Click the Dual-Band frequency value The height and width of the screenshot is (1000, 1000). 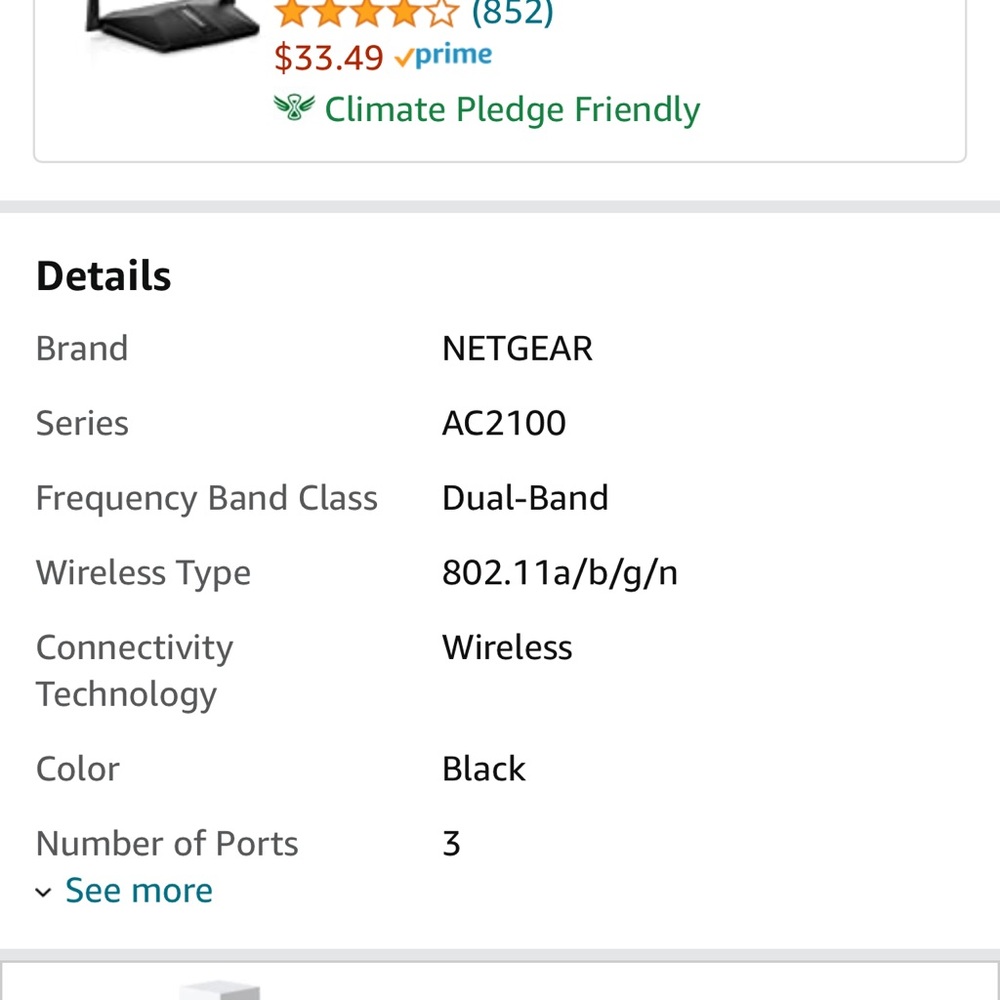tap(525, 497)
